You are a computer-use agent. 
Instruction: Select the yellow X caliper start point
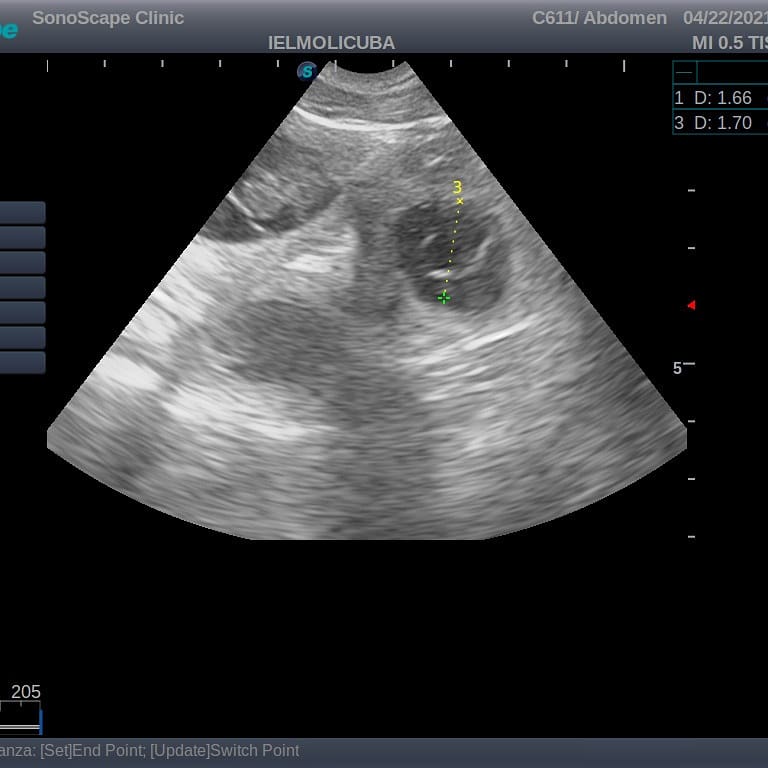460,202
